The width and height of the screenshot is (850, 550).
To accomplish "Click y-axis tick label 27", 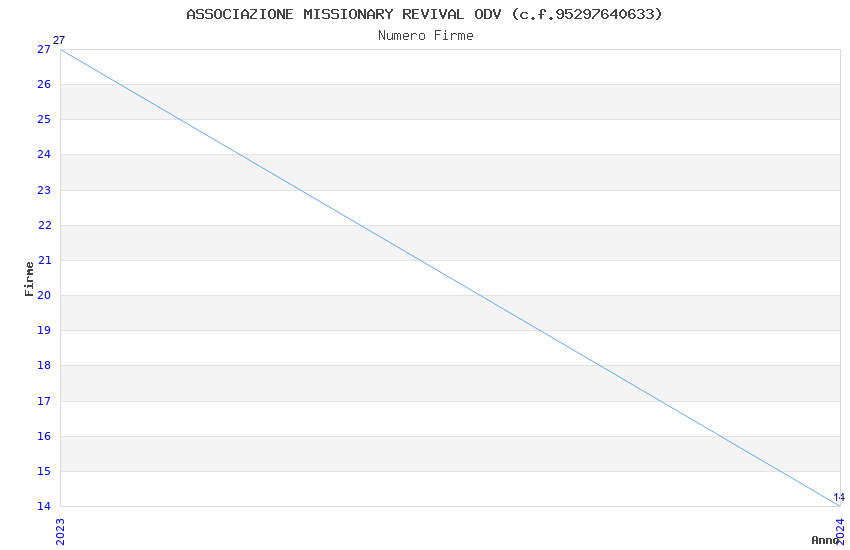I will click(44, 49).
